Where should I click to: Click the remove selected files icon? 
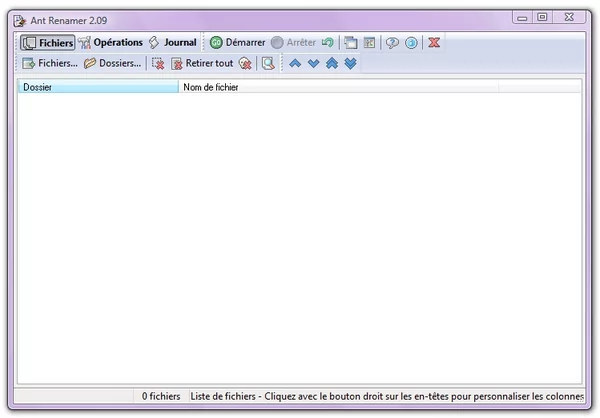coord(158,63)
